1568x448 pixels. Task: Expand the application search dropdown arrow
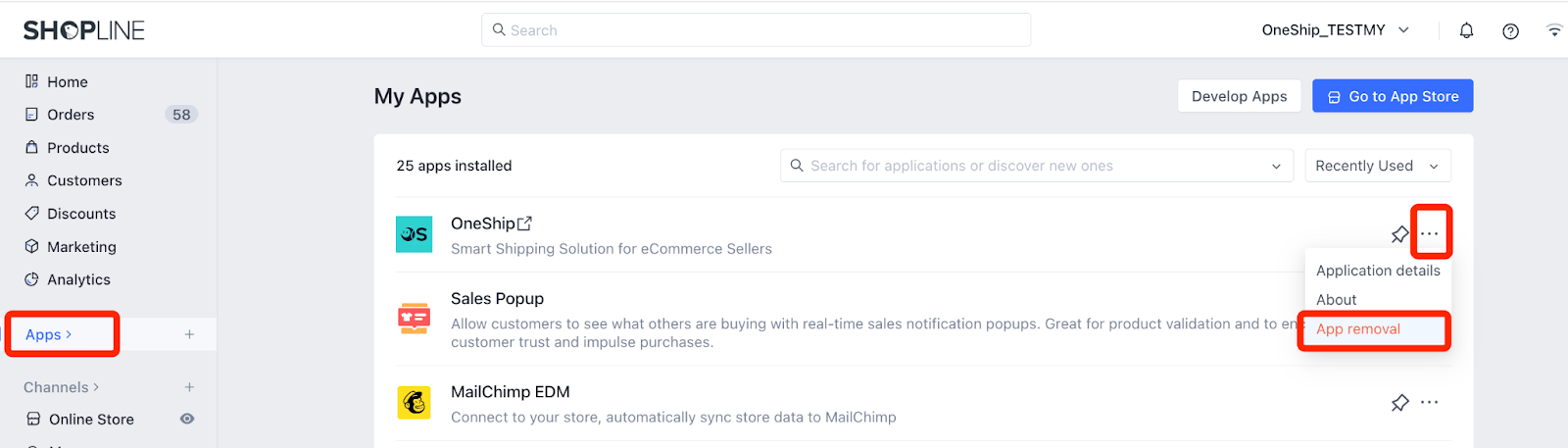(1276, 167)
